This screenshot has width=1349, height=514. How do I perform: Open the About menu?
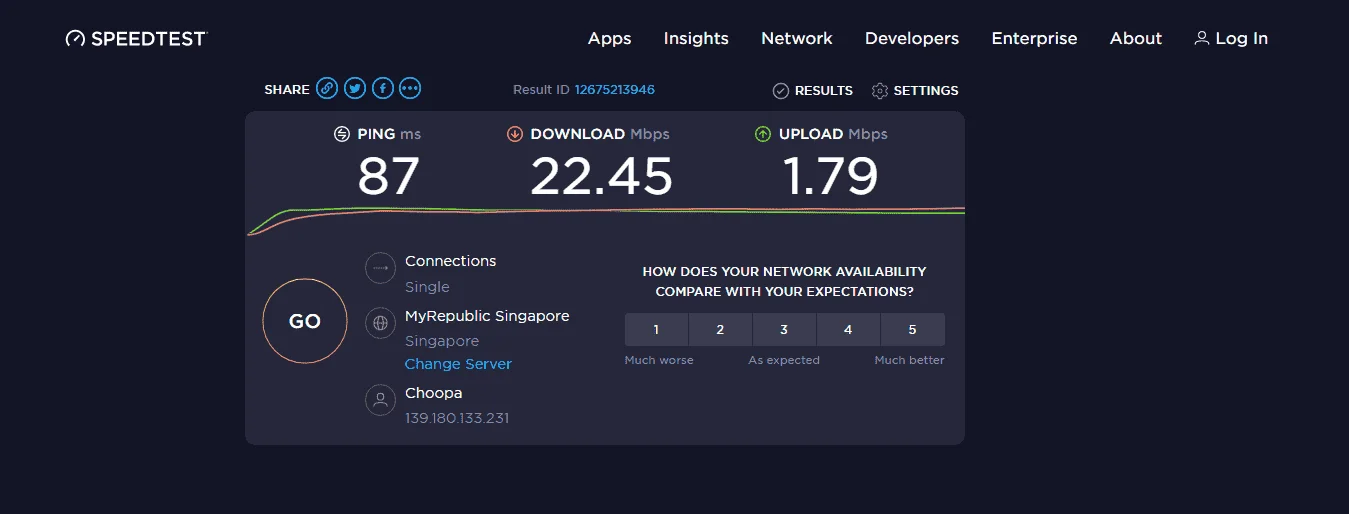(1136, 39)
